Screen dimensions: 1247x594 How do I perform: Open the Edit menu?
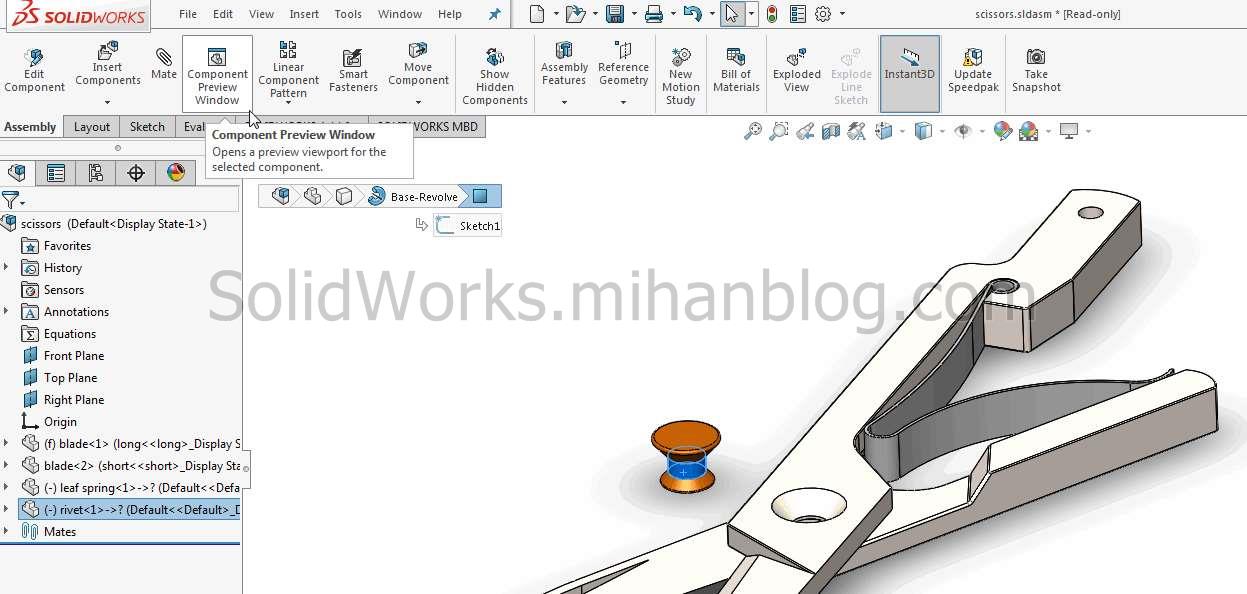coord(223,14)
